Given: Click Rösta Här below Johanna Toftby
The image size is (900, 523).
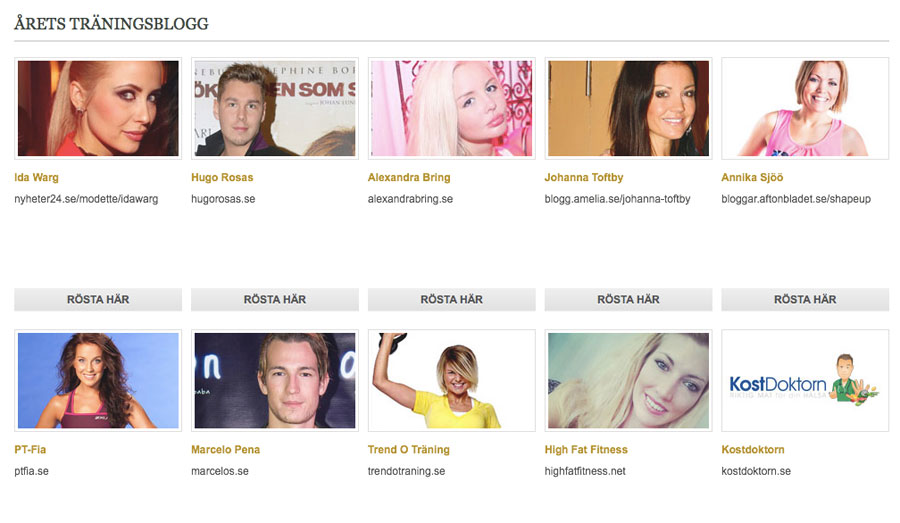Looking at the screenshot, I should click(629, 300).
